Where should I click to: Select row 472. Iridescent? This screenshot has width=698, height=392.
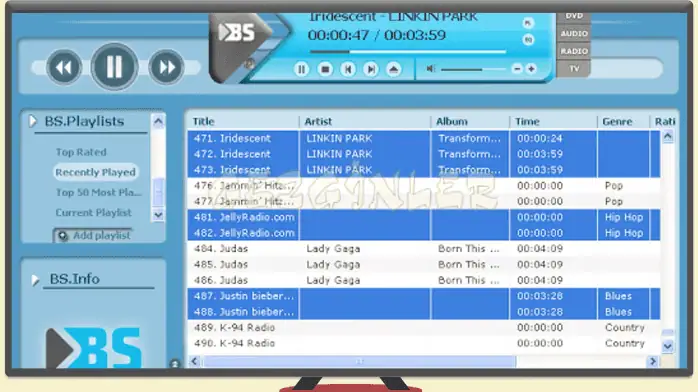pyautogui.click(x=423, y=154)
